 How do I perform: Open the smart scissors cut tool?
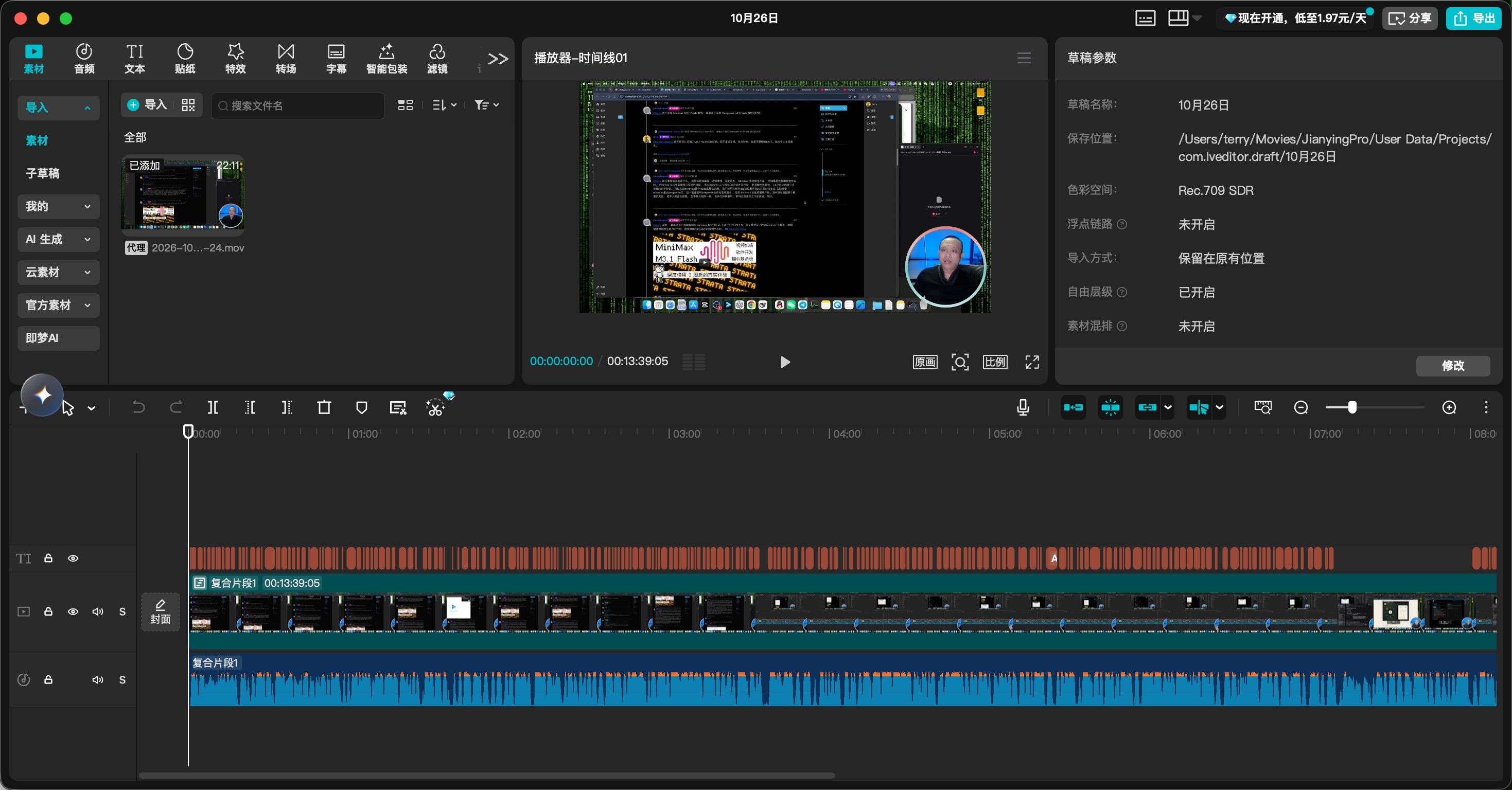435,408
